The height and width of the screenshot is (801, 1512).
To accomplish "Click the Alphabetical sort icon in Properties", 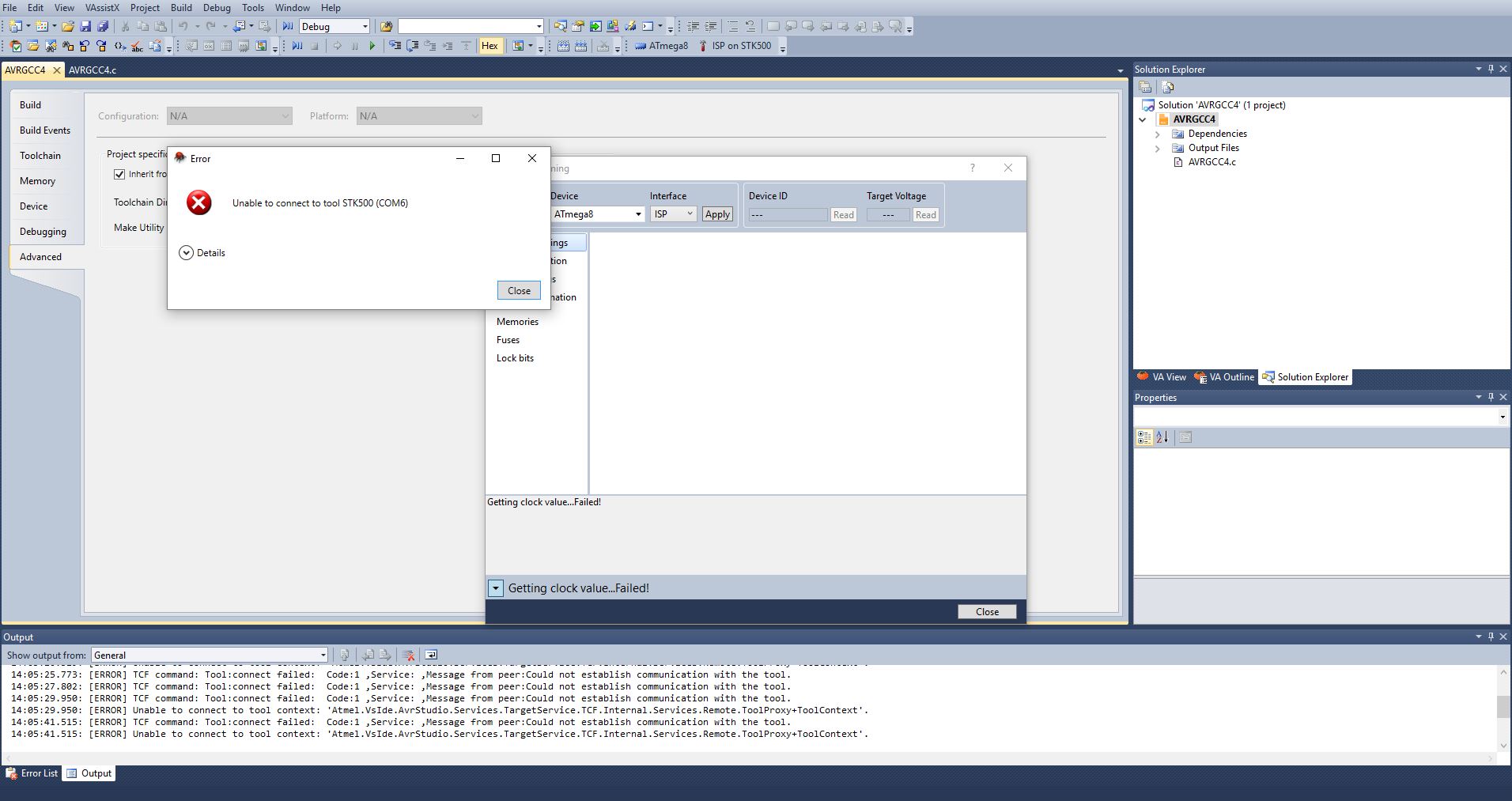I will click(x=1162, y=437).
